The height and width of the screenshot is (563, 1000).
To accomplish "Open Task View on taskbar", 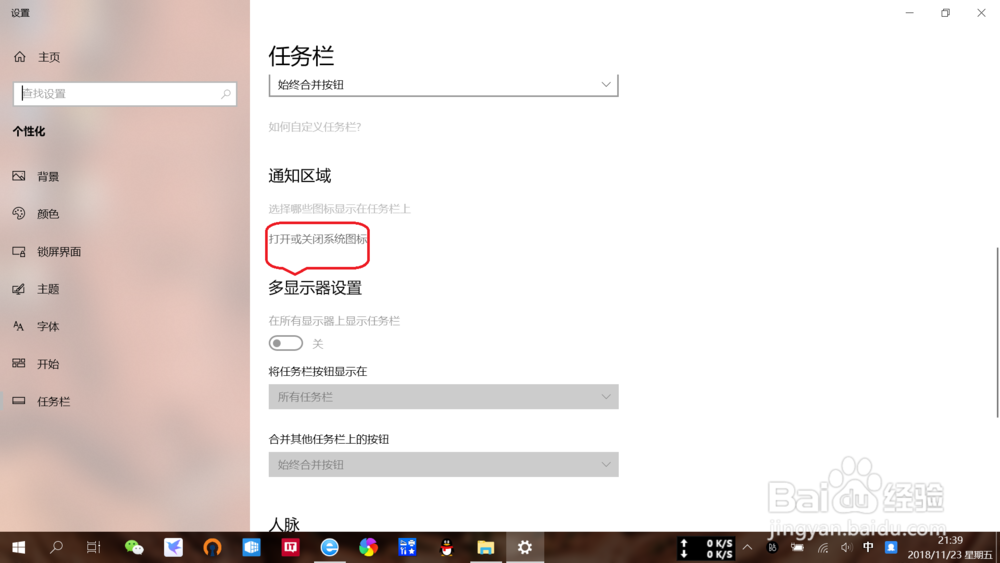I will (94, 547).
